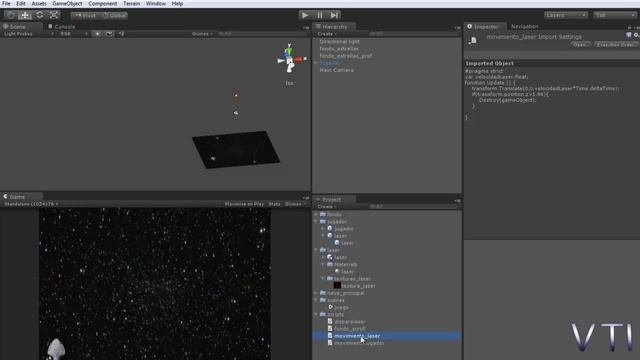
Task: Open the Scene view Gizmos dropdown
Action: (x=202, y=34)
